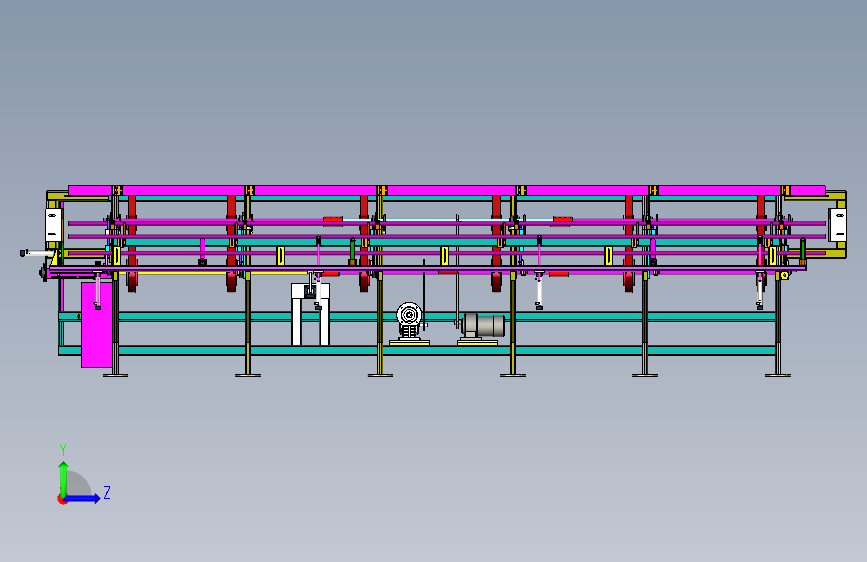Select the blue Z axis arrow

point(82,498)
